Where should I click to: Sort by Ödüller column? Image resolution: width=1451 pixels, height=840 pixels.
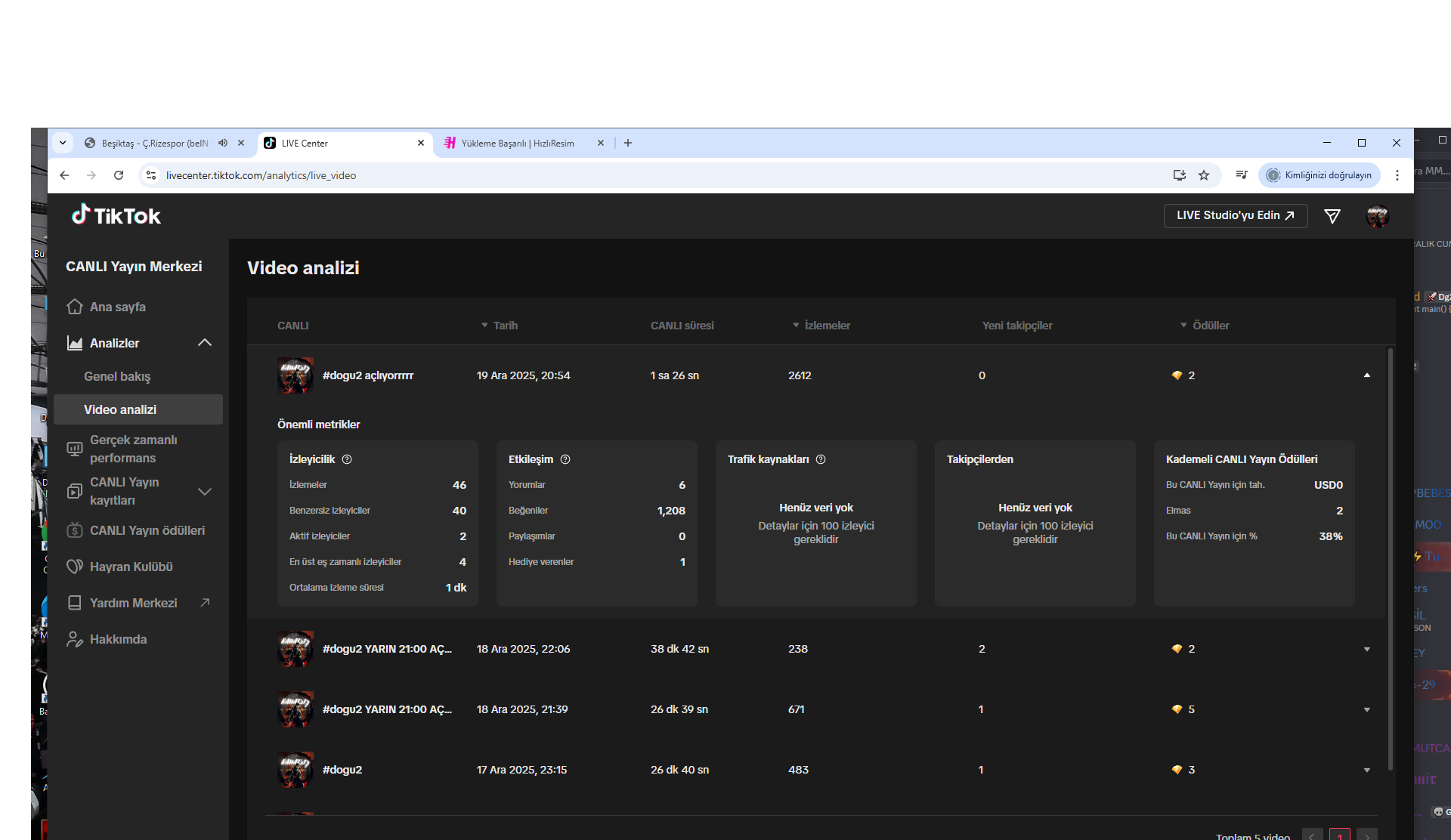click(x=1205, y=326)
